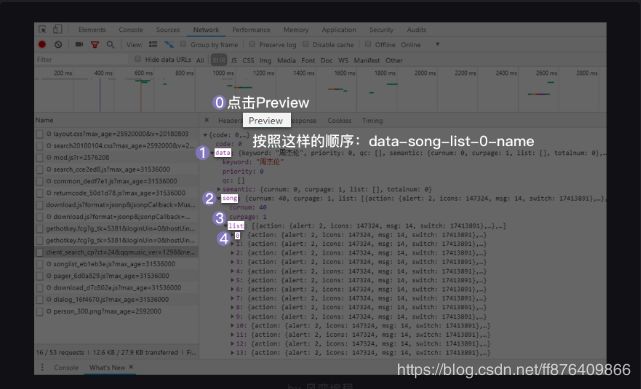Expand the semantic object node
This screenshot has height=389, width=641.
pos(219,189)
